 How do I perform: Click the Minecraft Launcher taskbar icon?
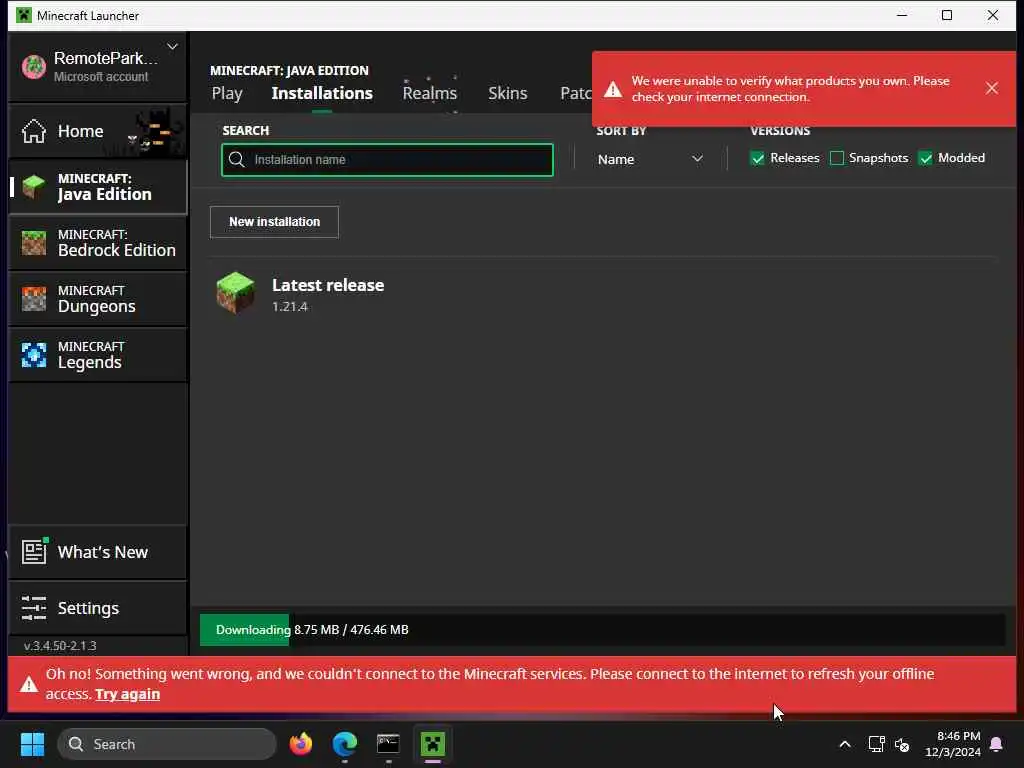pyautogui.click(x=432, y=744)
